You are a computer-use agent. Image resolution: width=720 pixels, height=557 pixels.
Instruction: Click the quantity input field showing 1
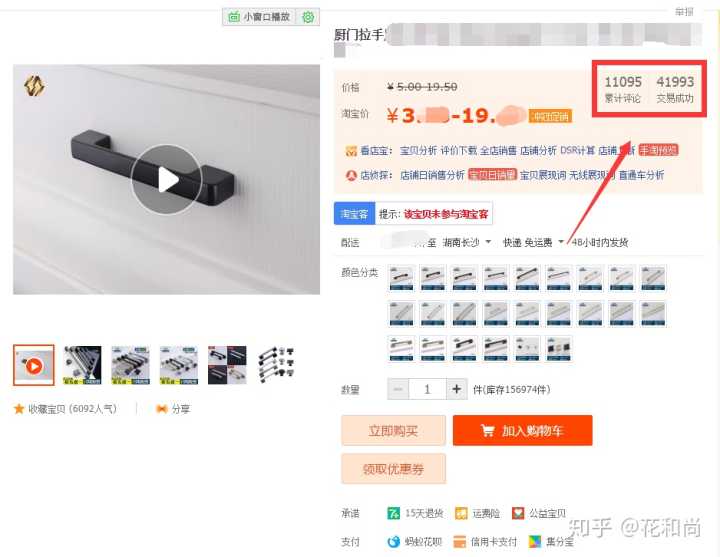(x=427, y=389)
